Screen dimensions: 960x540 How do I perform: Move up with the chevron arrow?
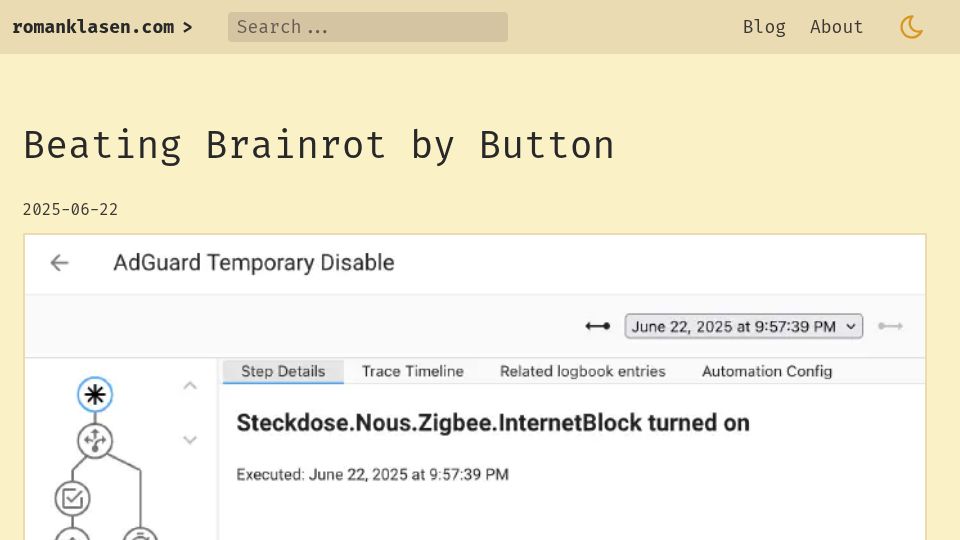[x=190, y=386]
